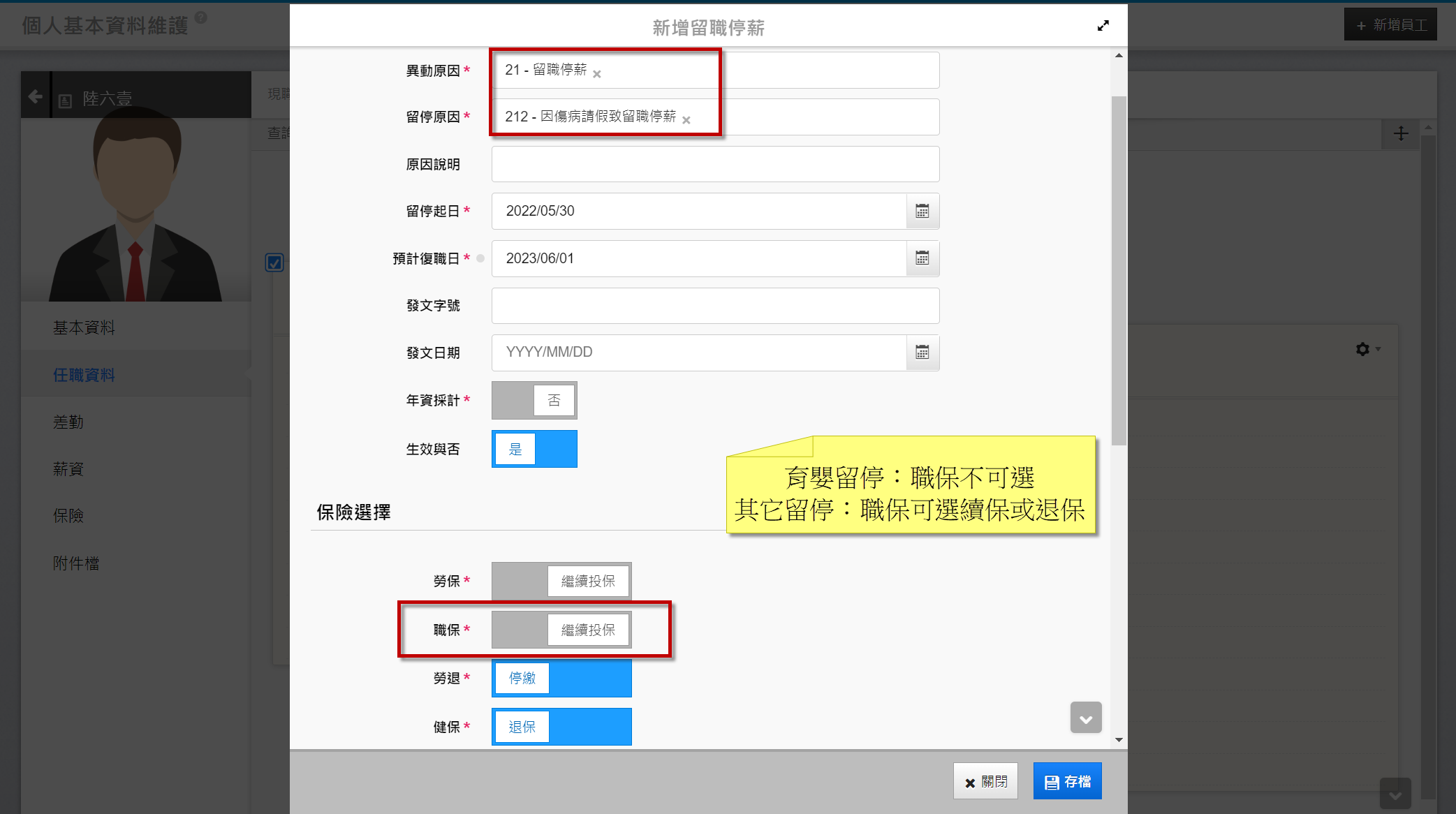
Task: Toggle the 年資採計 switch
Action: tap(534, 400)
